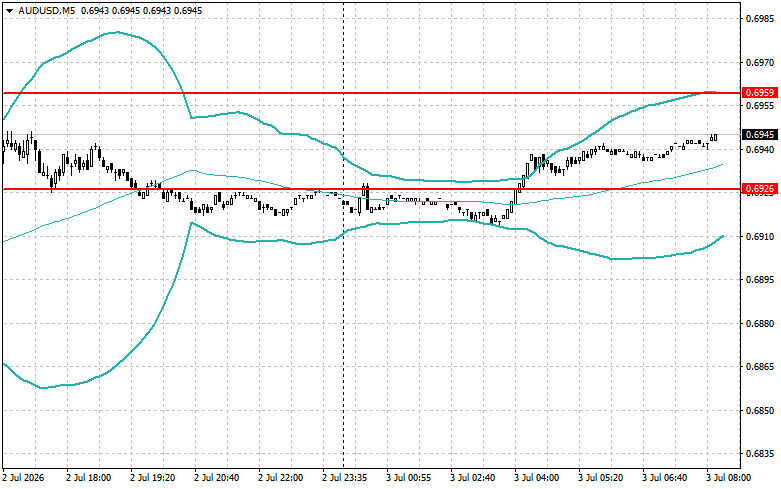781x489 pixels.
Task: Click the triangle arrow beside AUDUSD,M5
Action: (x=9, y=10)
